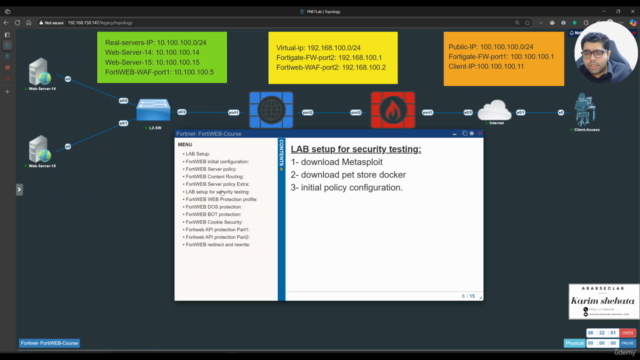Click the port1 label left of FortiWEB
This screenshot has width=640, height=360.
tap(233, 112)
